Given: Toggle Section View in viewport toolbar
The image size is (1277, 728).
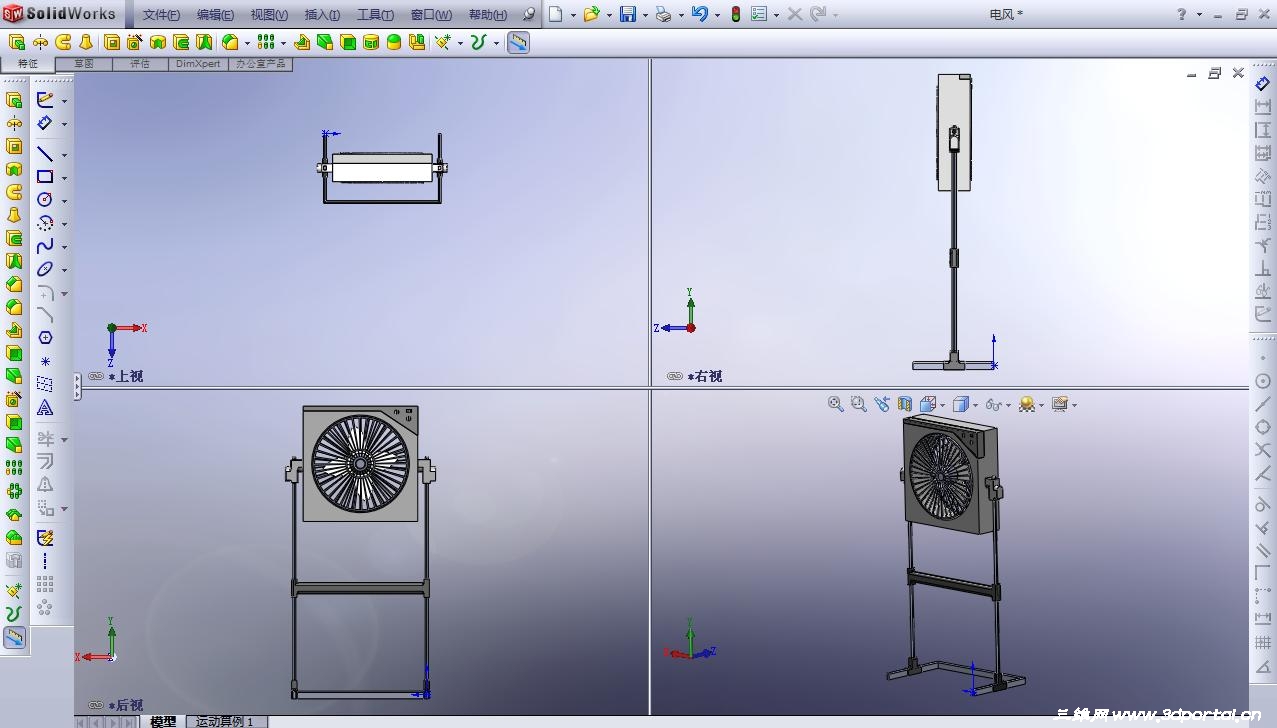Looking at the screenshot, I should [x=904, y=404].
